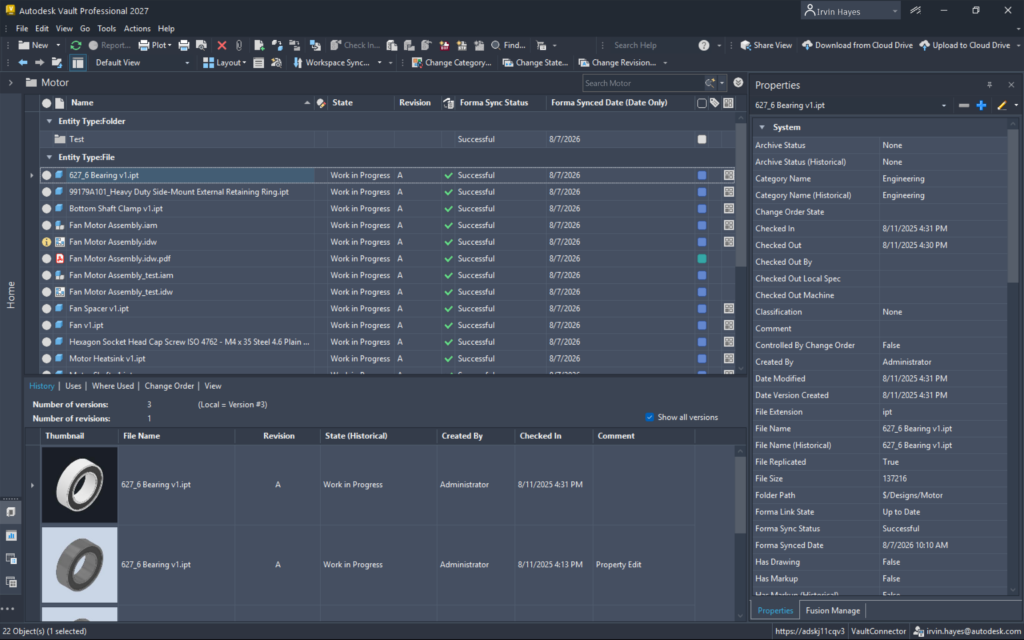Switch to the Where Used tab
The image size is (1024, 640).
click(x=112, y=386)
